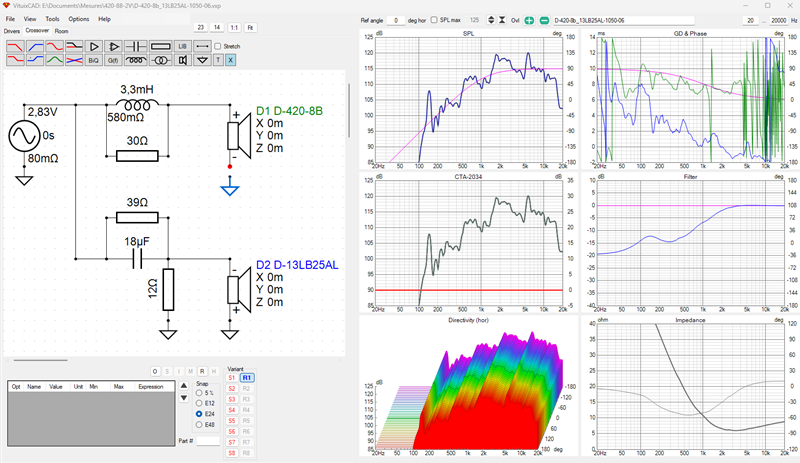Insert a ground symbol
Image resolution: width=800 pixels, height=463 pixels.
pos(202,60)
